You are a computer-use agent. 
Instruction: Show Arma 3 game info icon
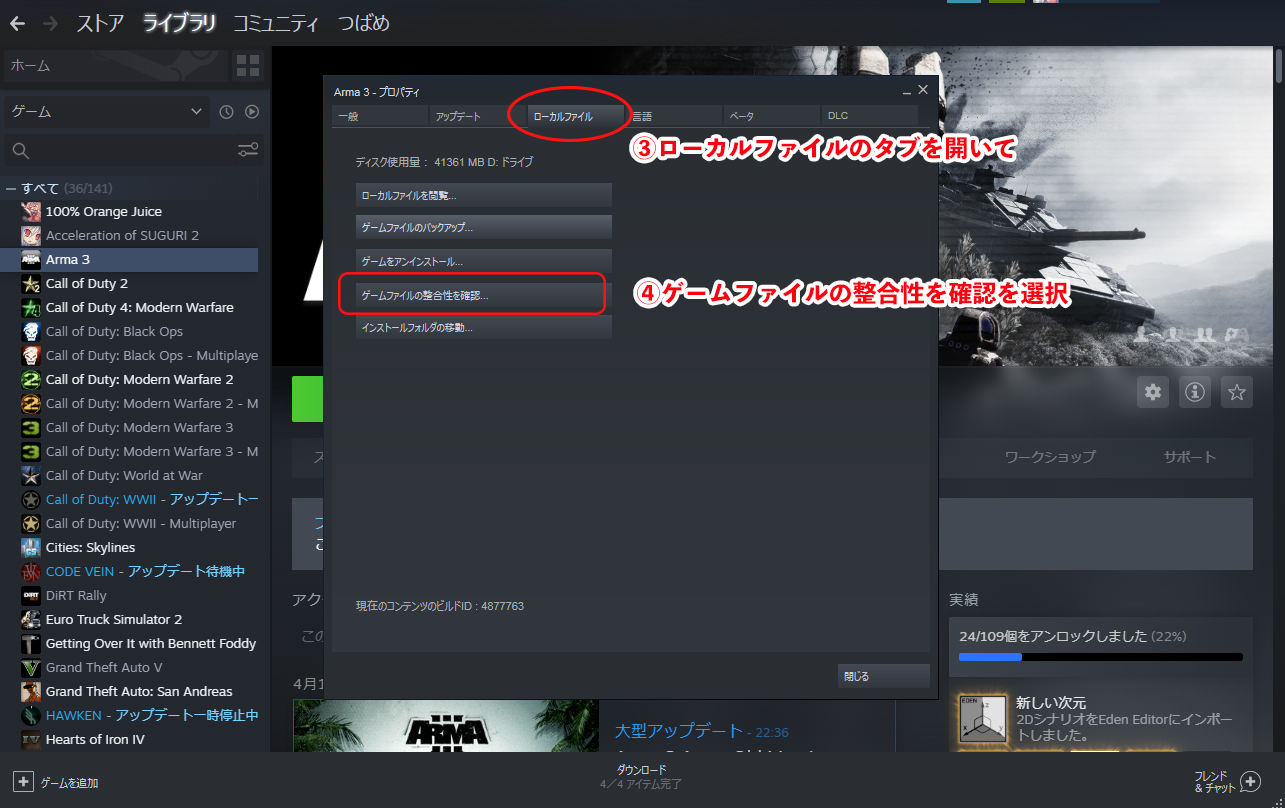1195,392
